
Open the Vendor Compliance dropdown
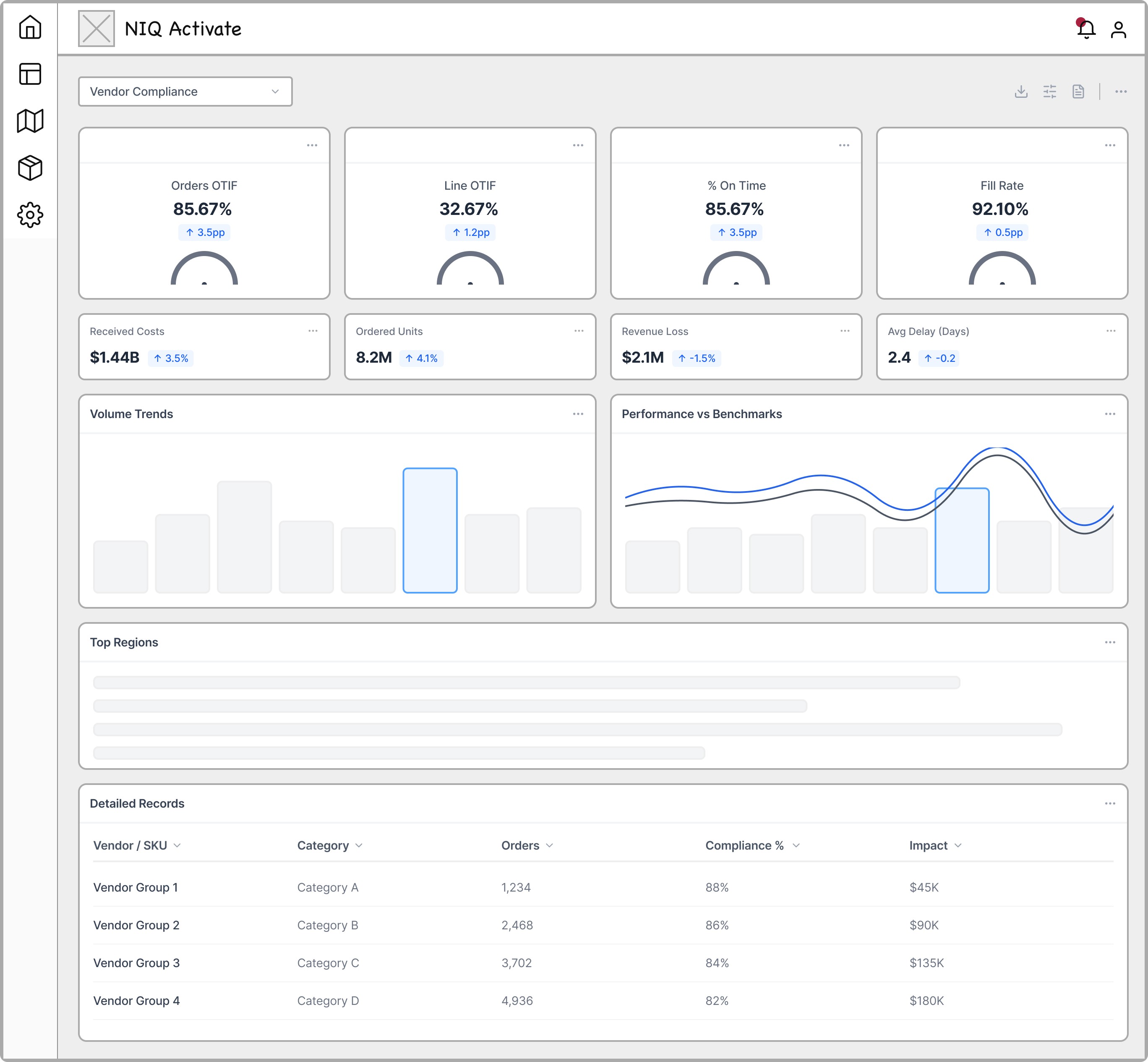coord(185,92)
